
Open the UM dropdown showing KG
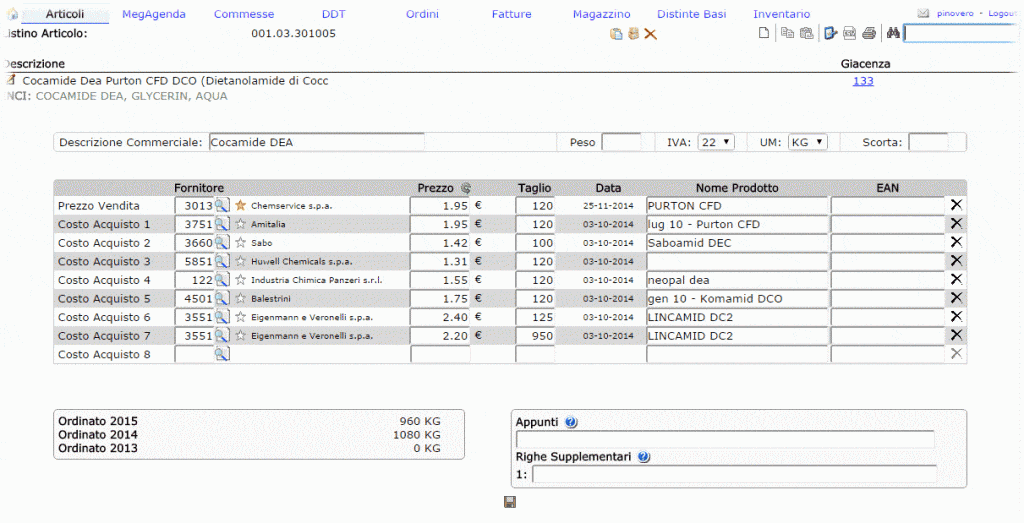tap(807, 142)
